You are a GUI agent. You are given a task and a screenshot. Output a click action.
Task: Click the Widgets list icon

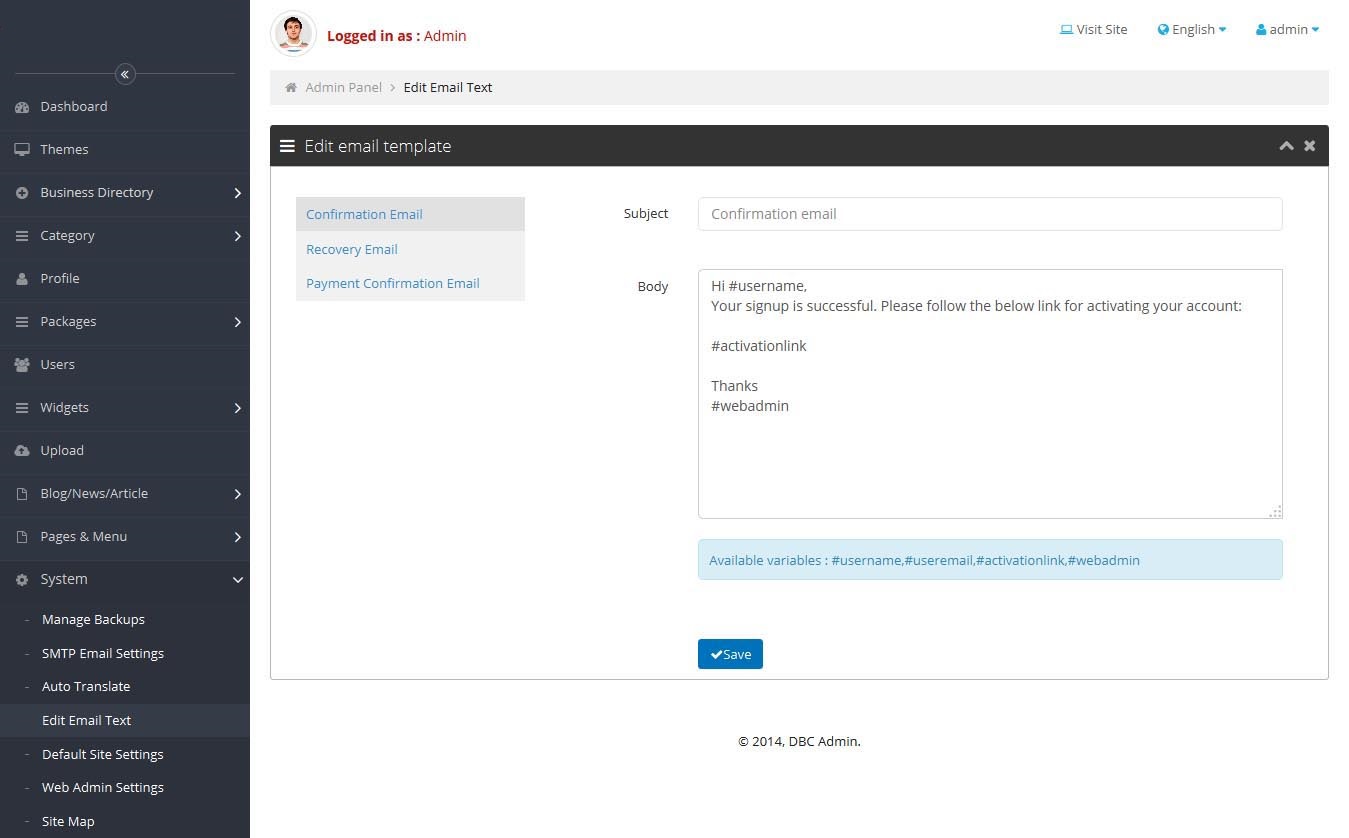tap(22, 408)
